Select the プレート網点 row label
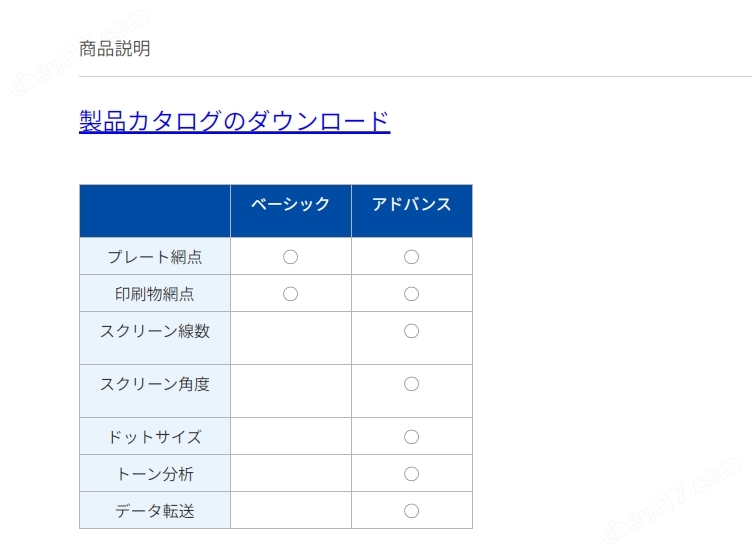The height and width of the screenshot is (555, 752). pos(155,257)
